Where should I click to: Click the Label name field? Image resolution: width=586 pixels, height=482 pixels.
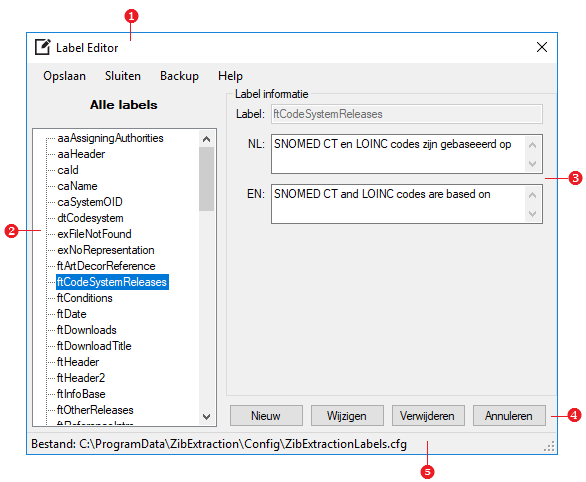407,114
